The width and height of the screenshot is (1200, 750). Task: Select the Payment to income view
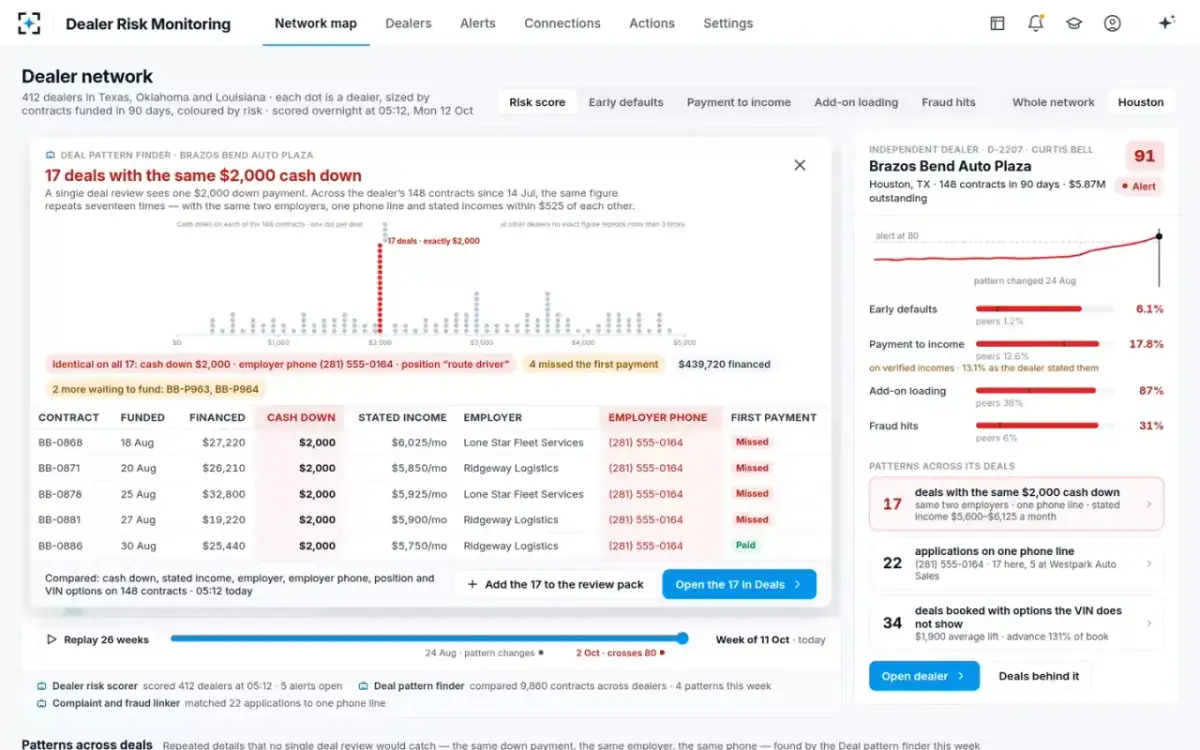[x=739, y=102]
